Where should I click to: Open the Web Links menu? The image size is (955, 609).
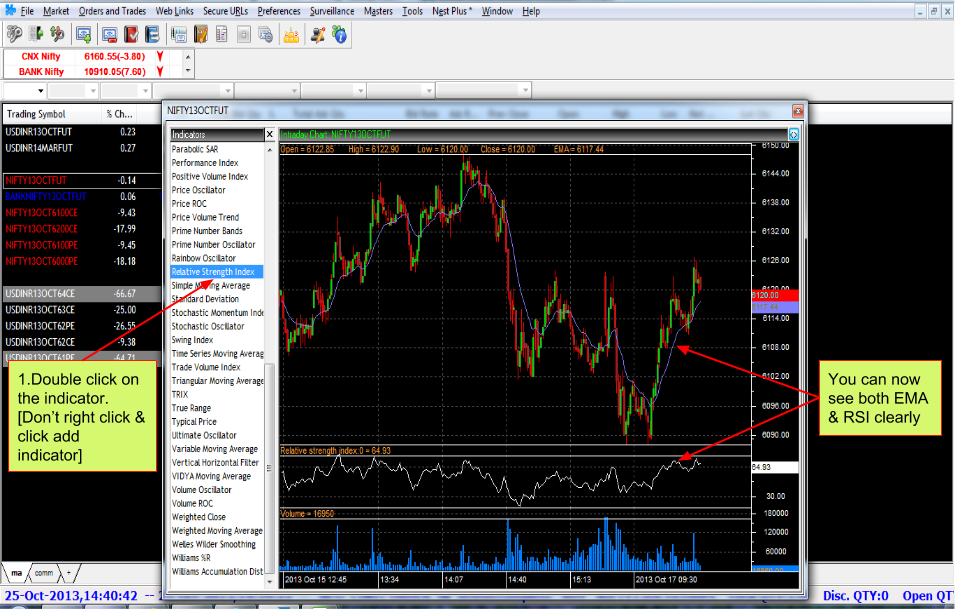(x=175, y=11)
